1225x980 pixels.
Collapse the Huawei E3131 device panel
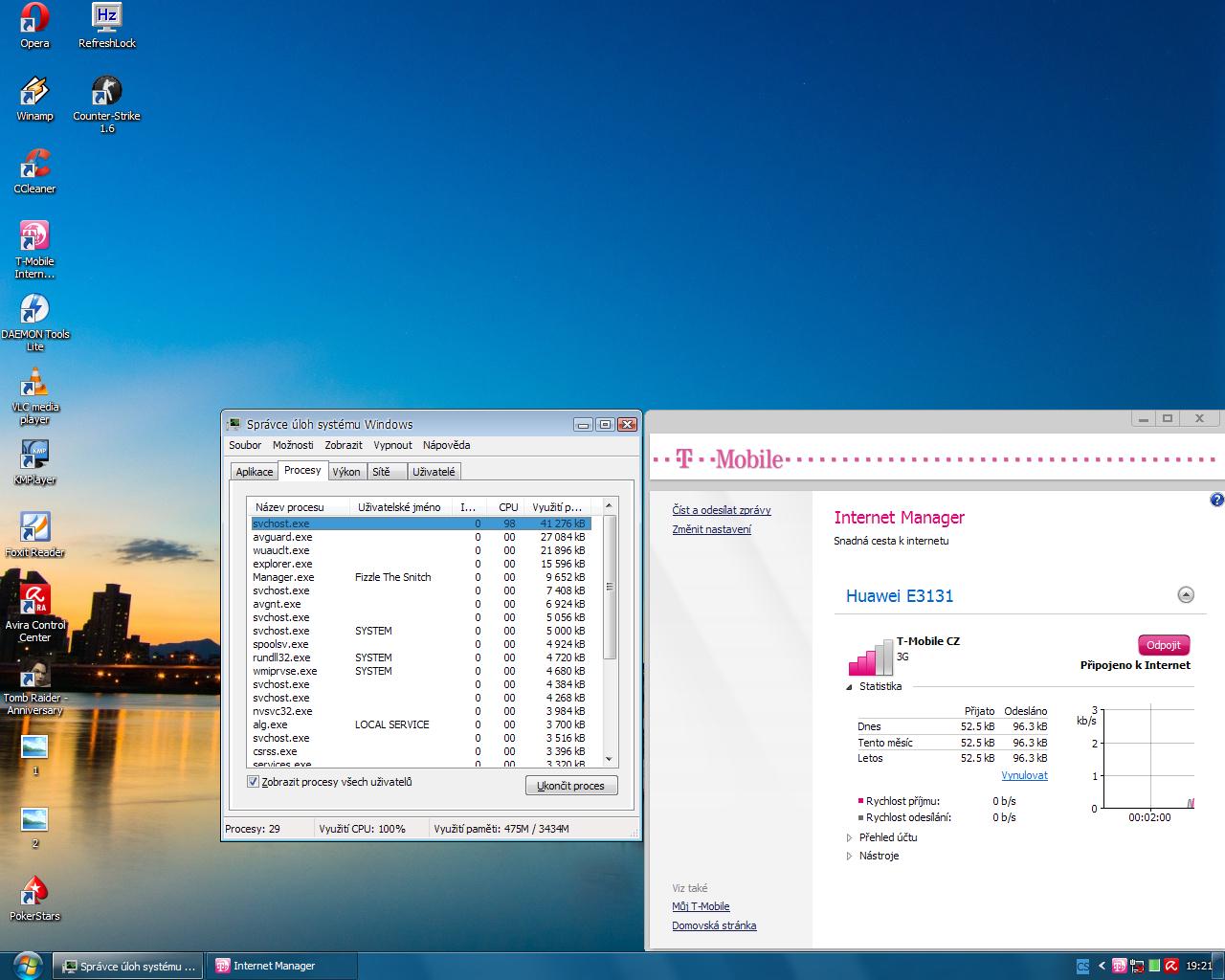1186,595
